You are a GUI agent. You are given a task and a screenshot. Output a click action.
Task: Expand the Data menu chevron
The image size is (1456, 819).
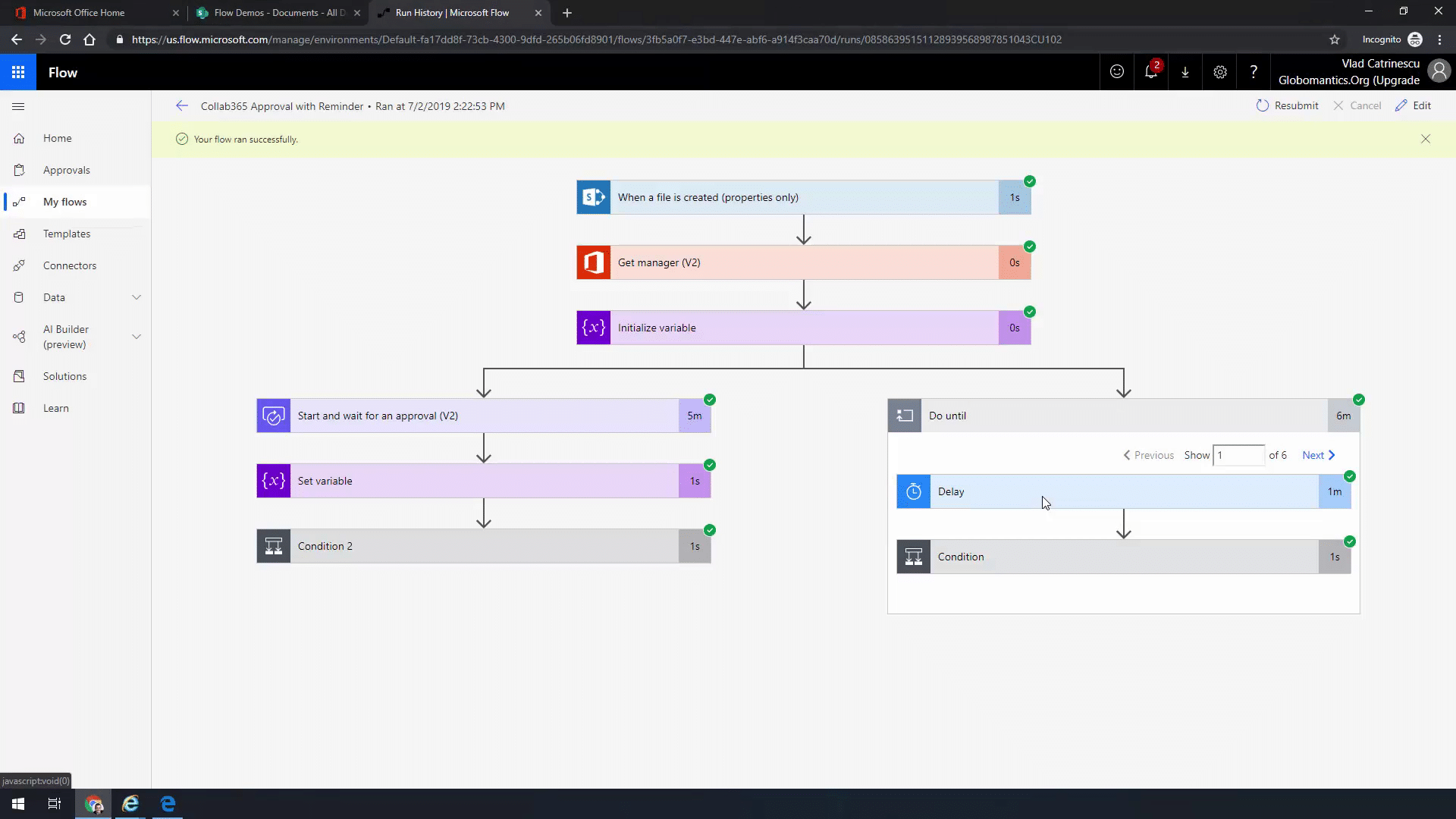point(136,297)
